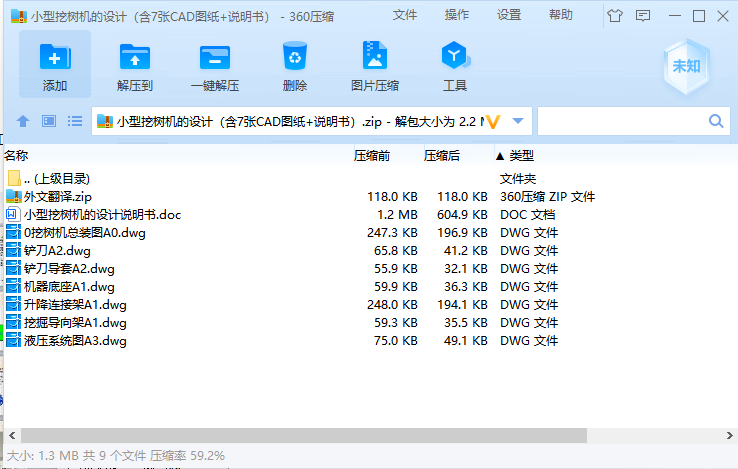
Task: Select file name 铲刀A2.dwg
Action: pyautogui.click(x=57, y=251)
